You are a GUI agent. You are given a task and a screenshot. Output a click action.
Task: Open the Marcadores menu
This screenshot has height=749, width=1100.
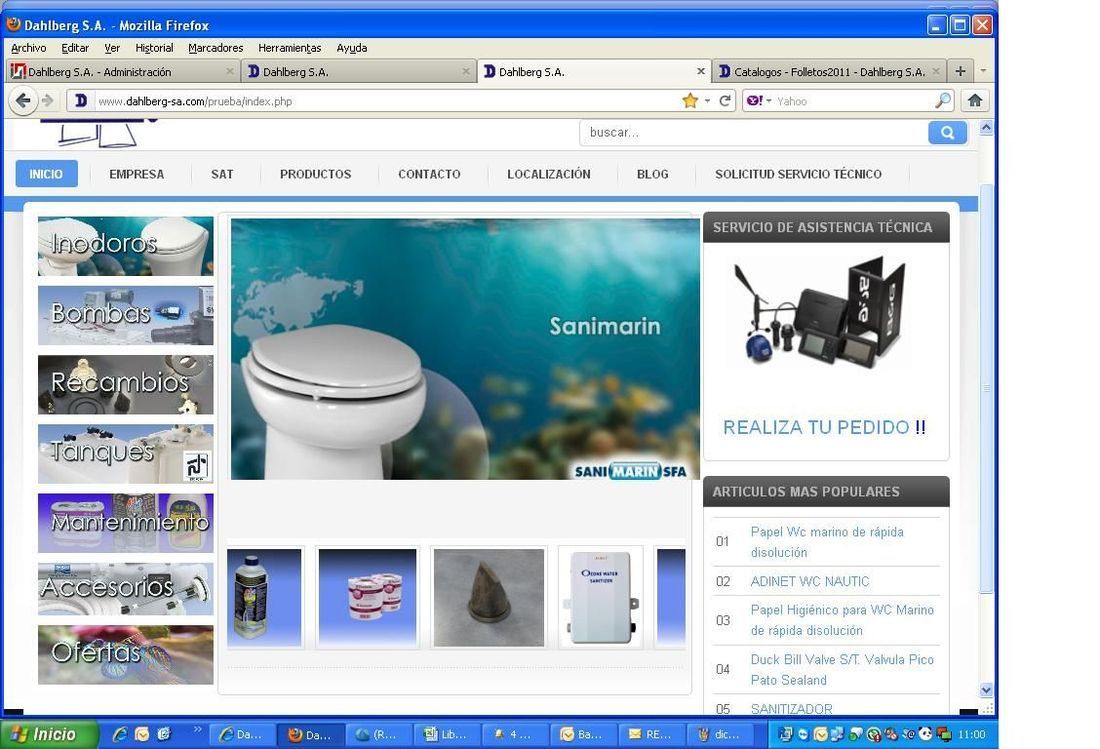point(215,48)
